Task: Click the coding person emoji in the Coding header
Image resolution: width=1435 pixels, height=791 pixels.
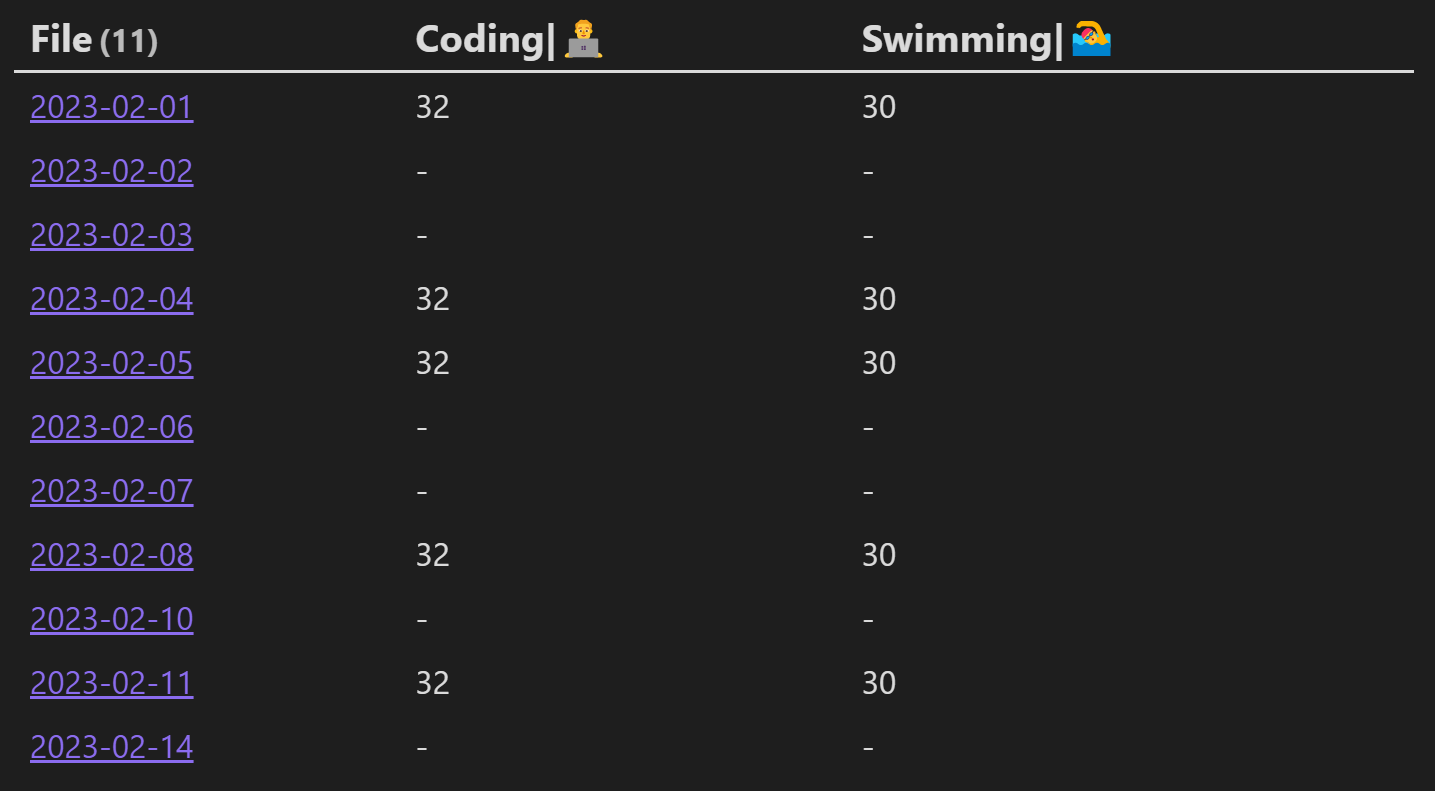Action: pos(584,40)
